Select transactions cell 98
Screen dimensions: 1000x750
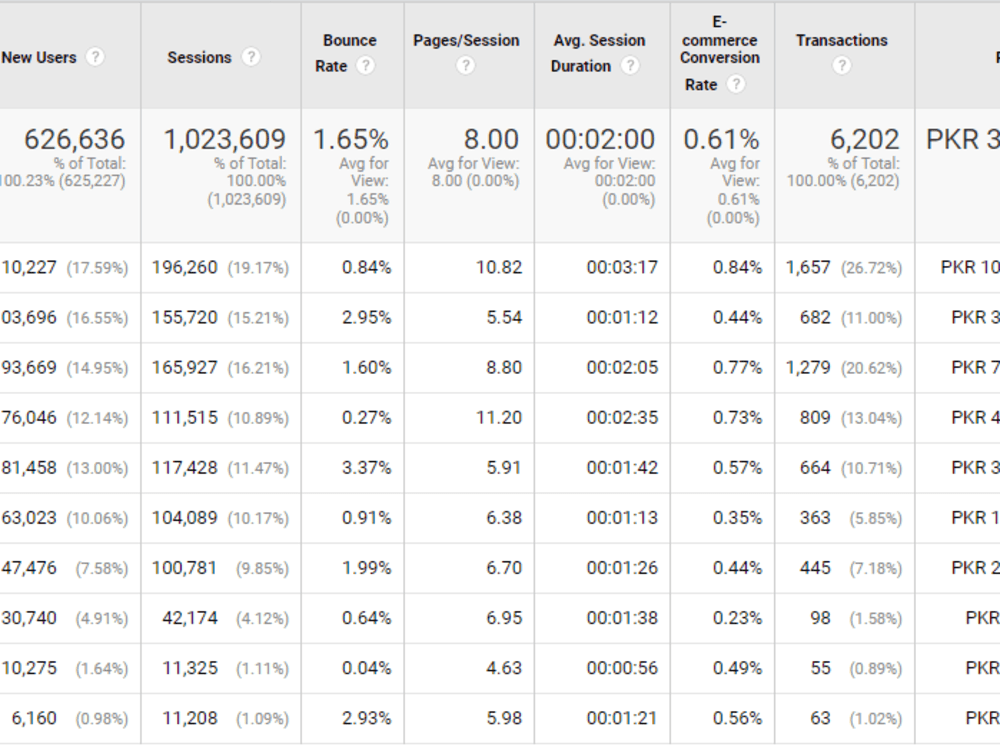[820, 618]
